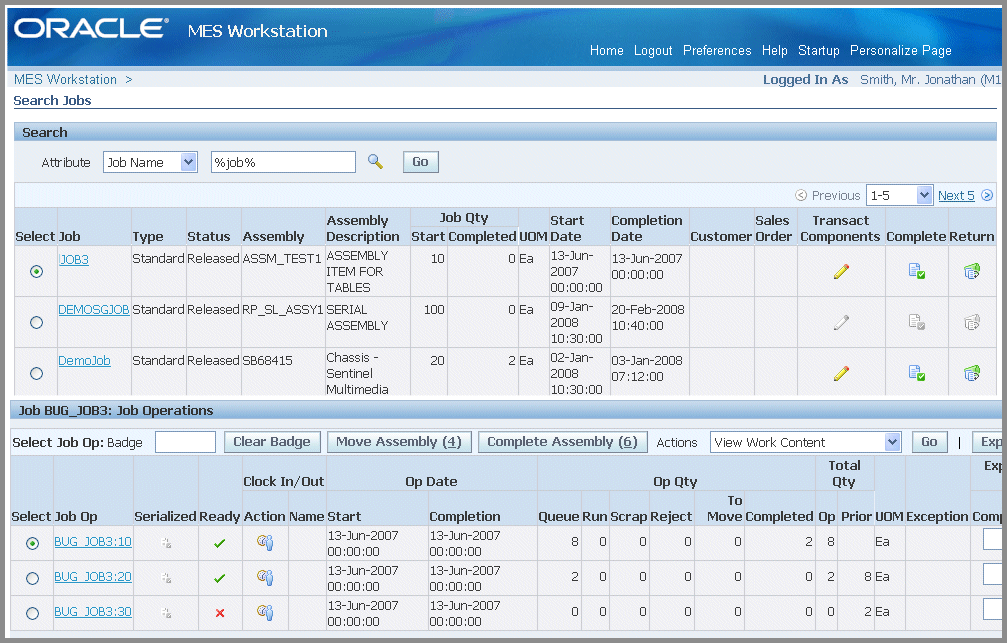This screenshot has height=643, width=1007.
Task: Click the search magnifier icon beside %job%
Action: [375, 162]
